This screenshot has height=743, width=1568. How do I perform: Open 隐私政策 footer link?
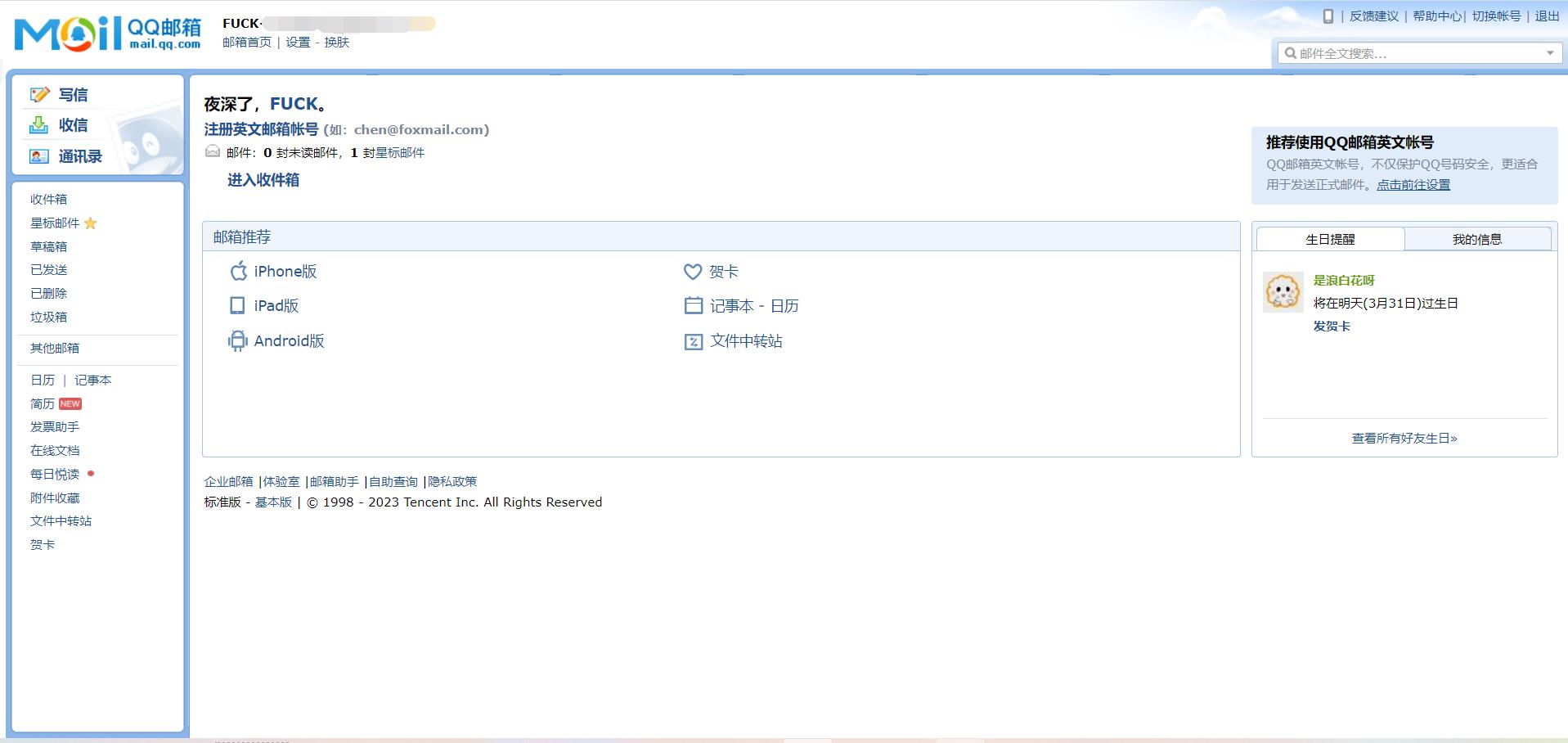[x=452, y=481]
